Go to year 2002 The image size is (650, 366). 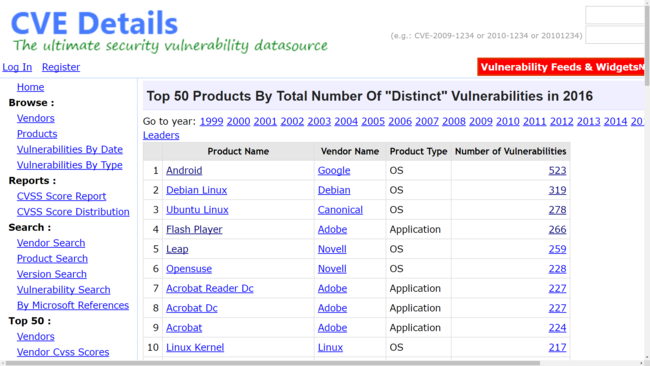coord(292,121)
